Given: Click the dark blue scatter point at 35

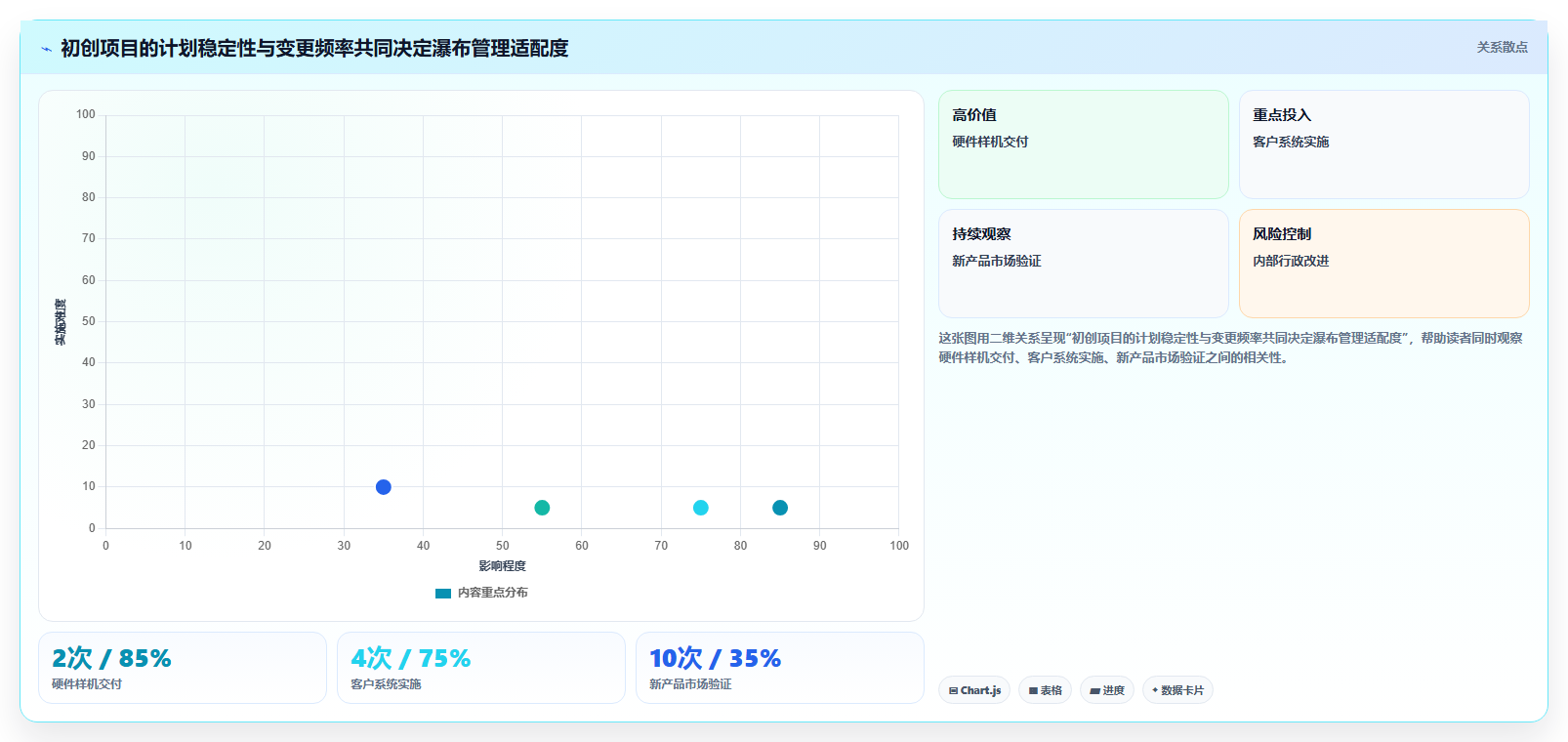Looking at the screenshot, I should tap(384, 487).
